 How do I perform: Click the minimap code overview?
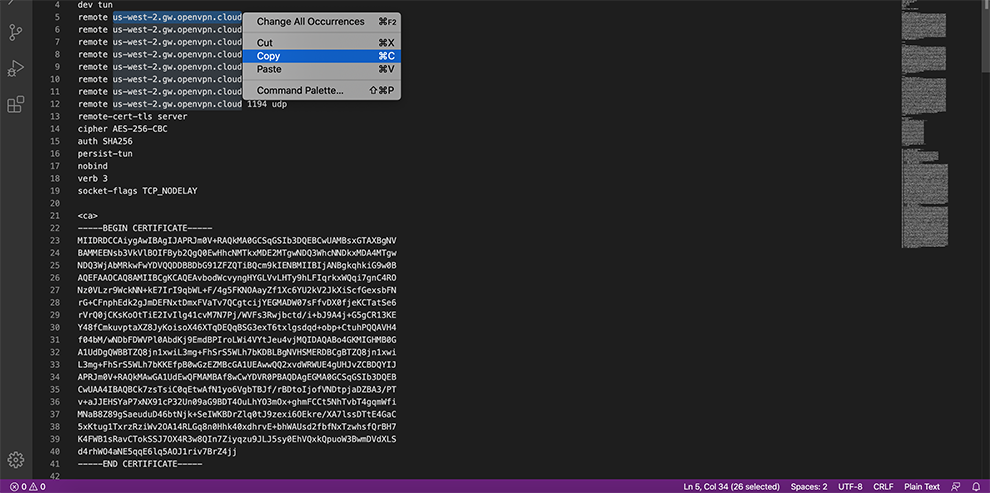(924, 150)
